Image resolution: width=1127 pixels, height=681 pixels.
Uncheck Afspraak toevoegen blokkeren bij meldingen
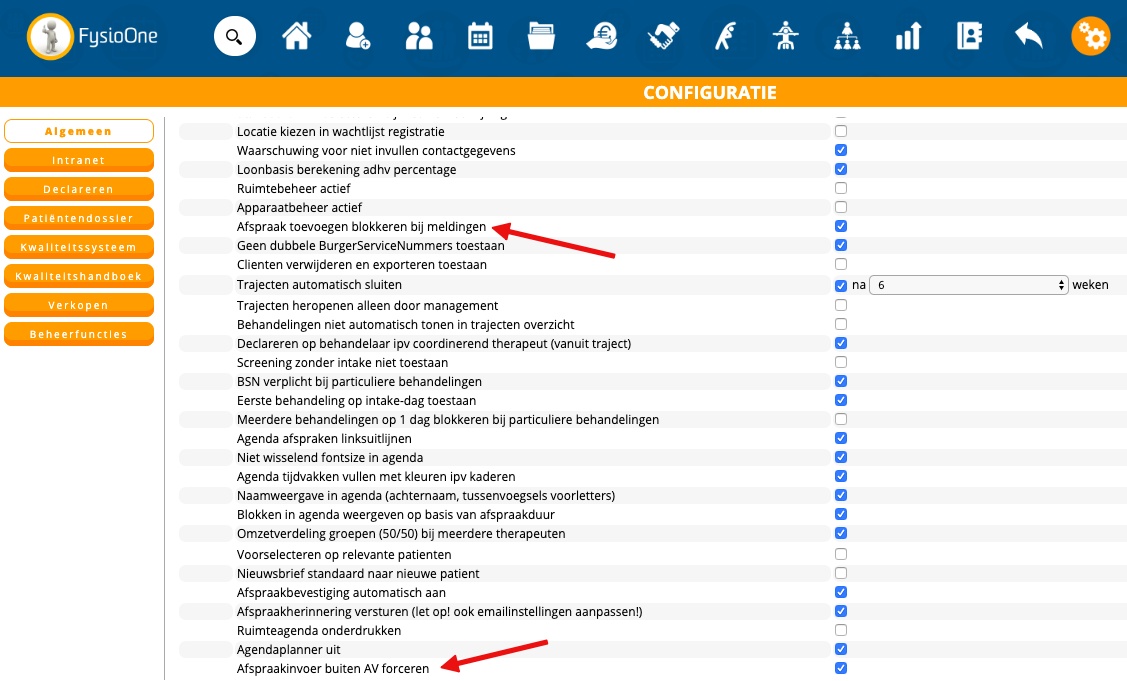pos(841,226)
